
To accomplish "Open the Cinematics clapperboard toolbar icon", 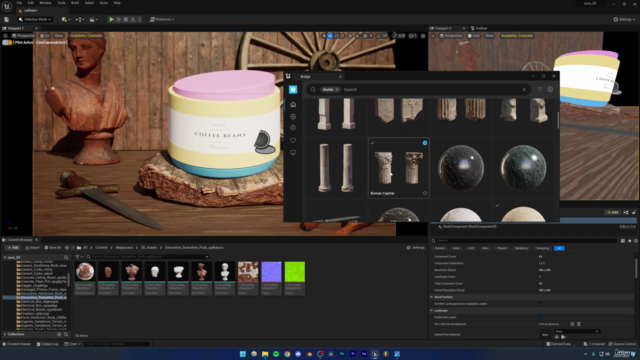I will (93, 19).
